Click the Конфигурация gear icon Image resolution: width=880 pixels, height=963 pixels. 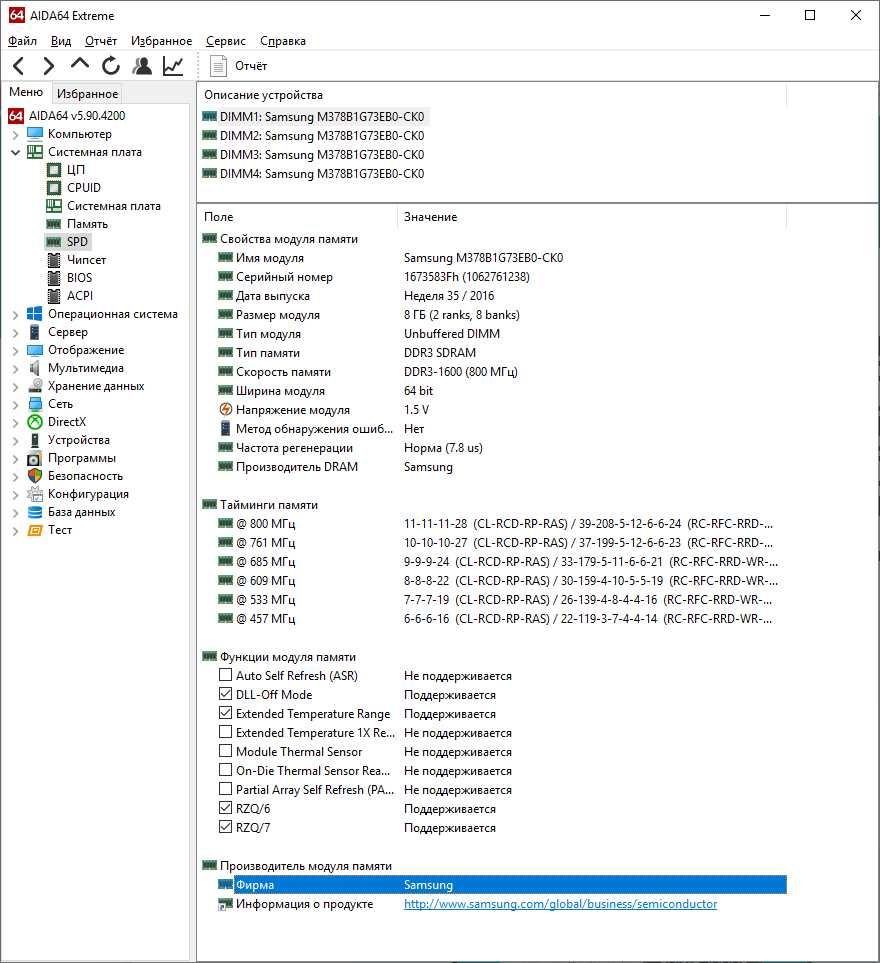[x=35, y=494]
